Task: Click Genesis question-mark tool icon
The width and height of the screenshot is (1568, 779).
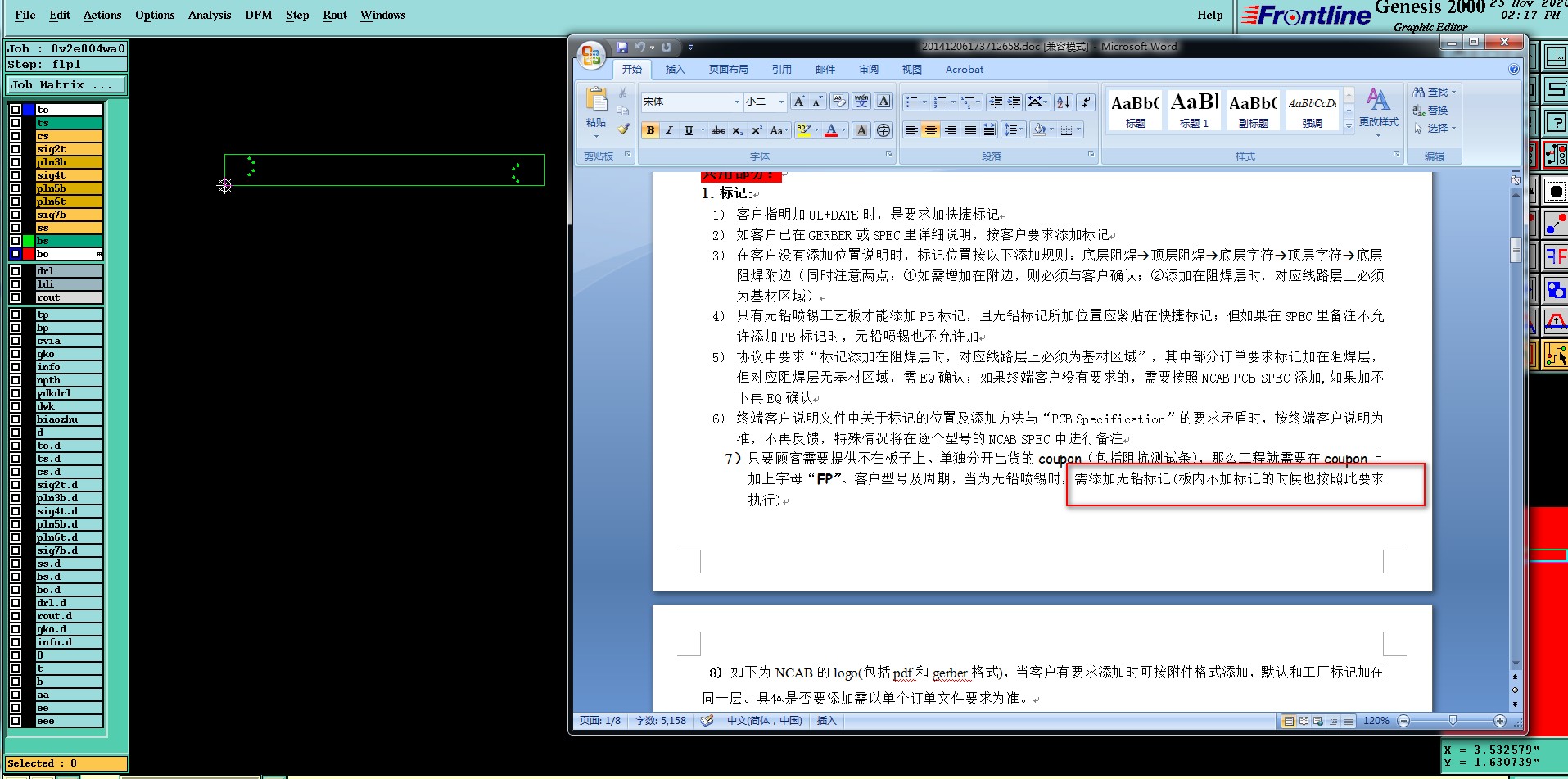Action: pos(1555,122)
